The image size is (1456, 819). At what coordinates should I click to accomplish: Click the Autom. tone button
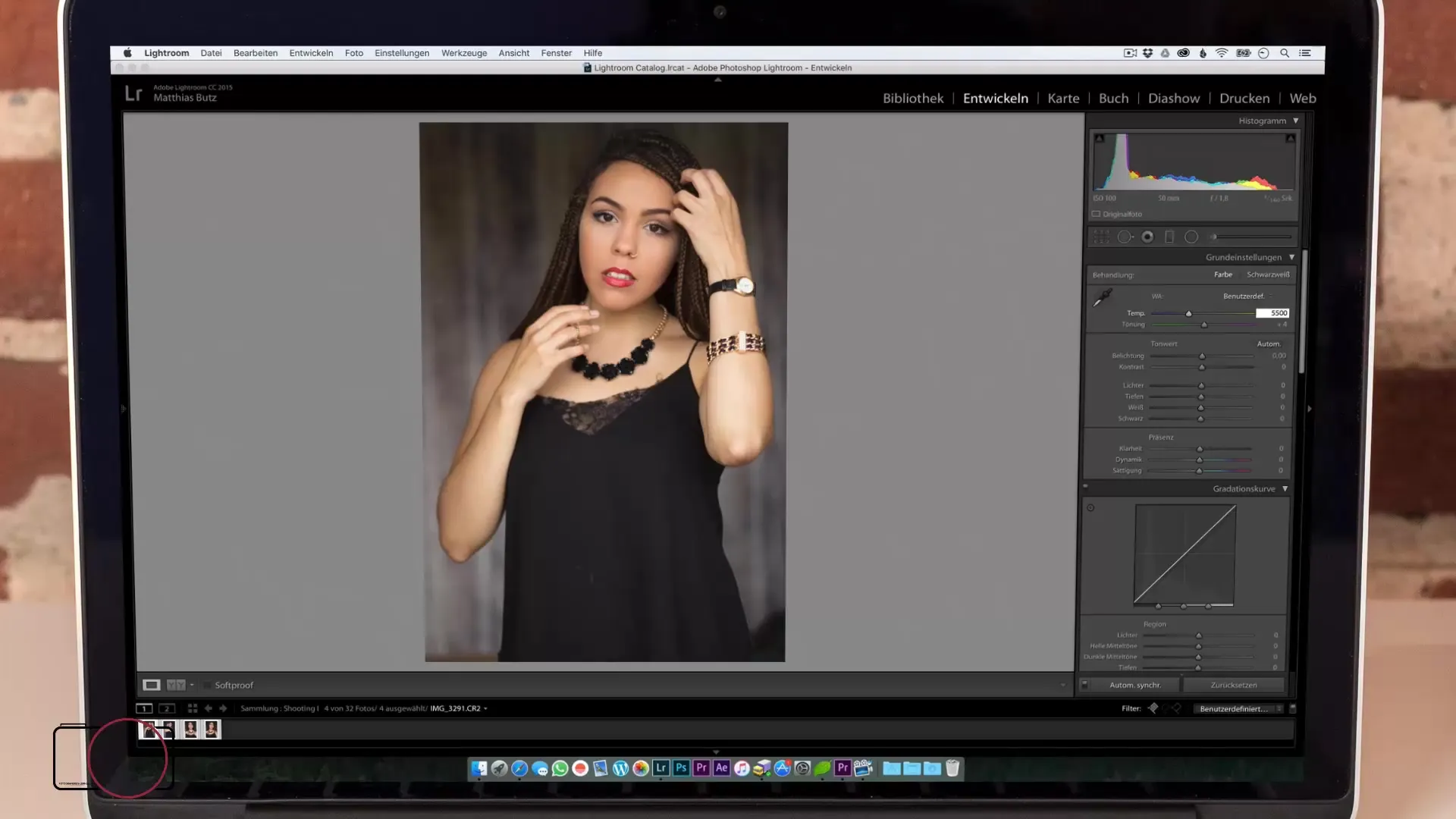(1269, 344)
